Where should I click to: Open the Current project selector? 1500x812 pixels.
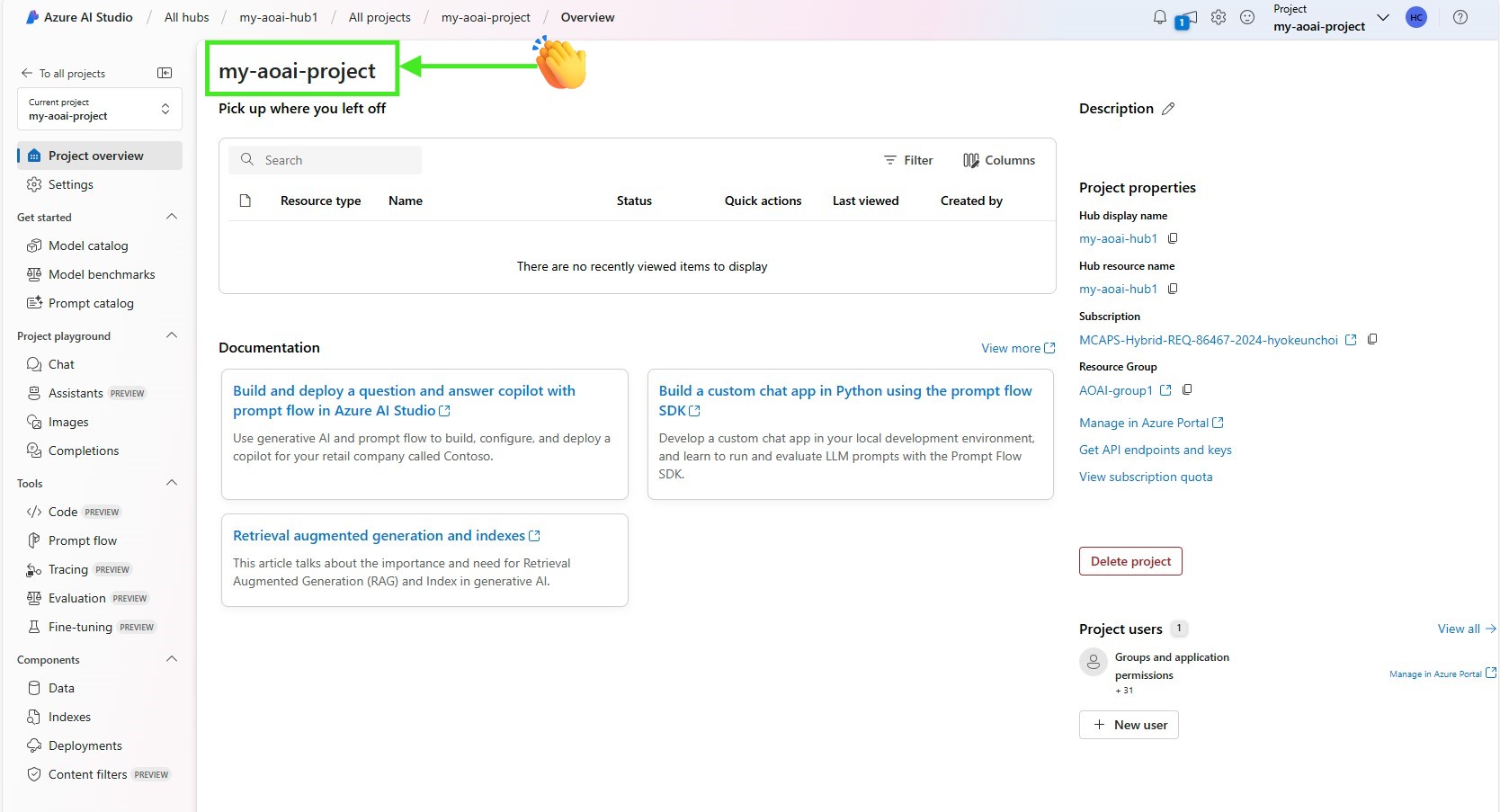click(100, 109)
